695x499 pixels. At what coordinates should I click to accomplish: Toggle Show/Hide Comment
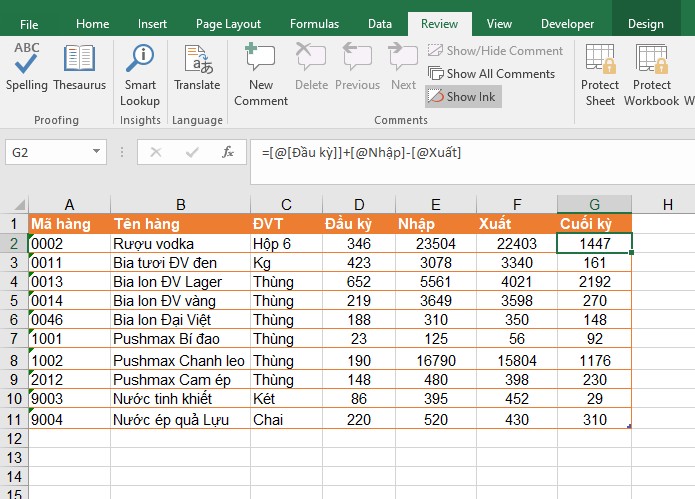[495, 50]
